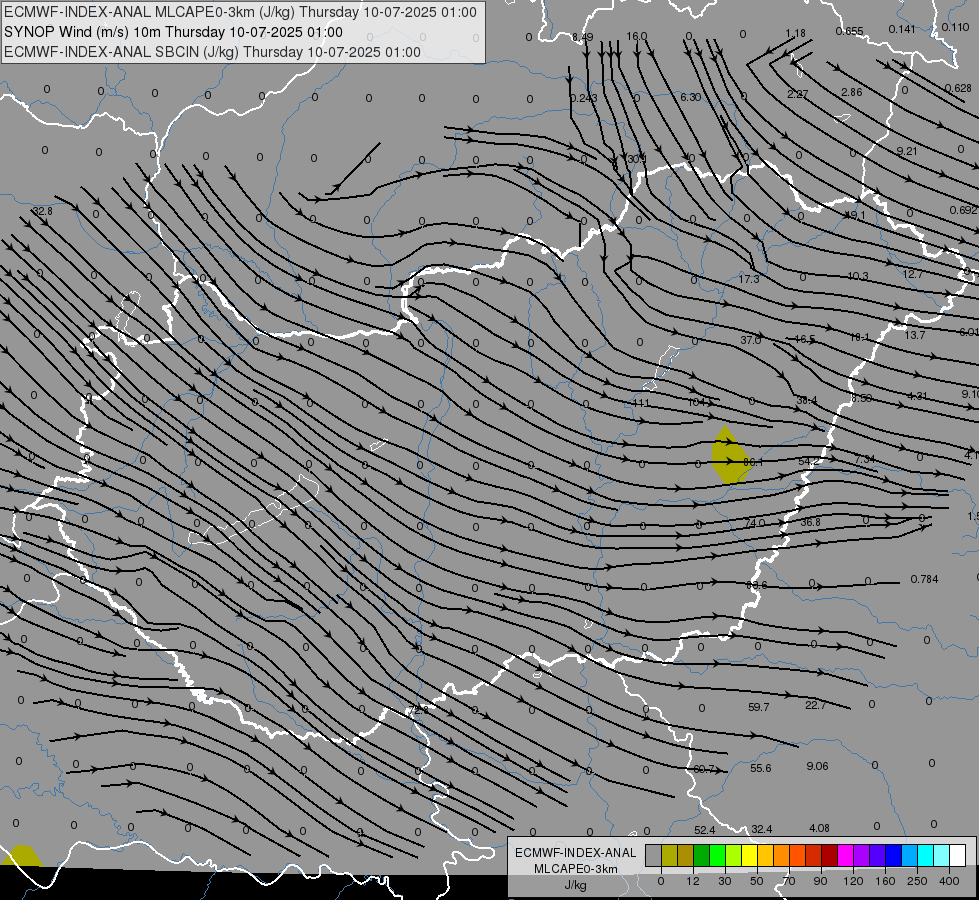Click the map value '8.49'
The width and height of the screenshot is (979, 900).
point(583,37)
